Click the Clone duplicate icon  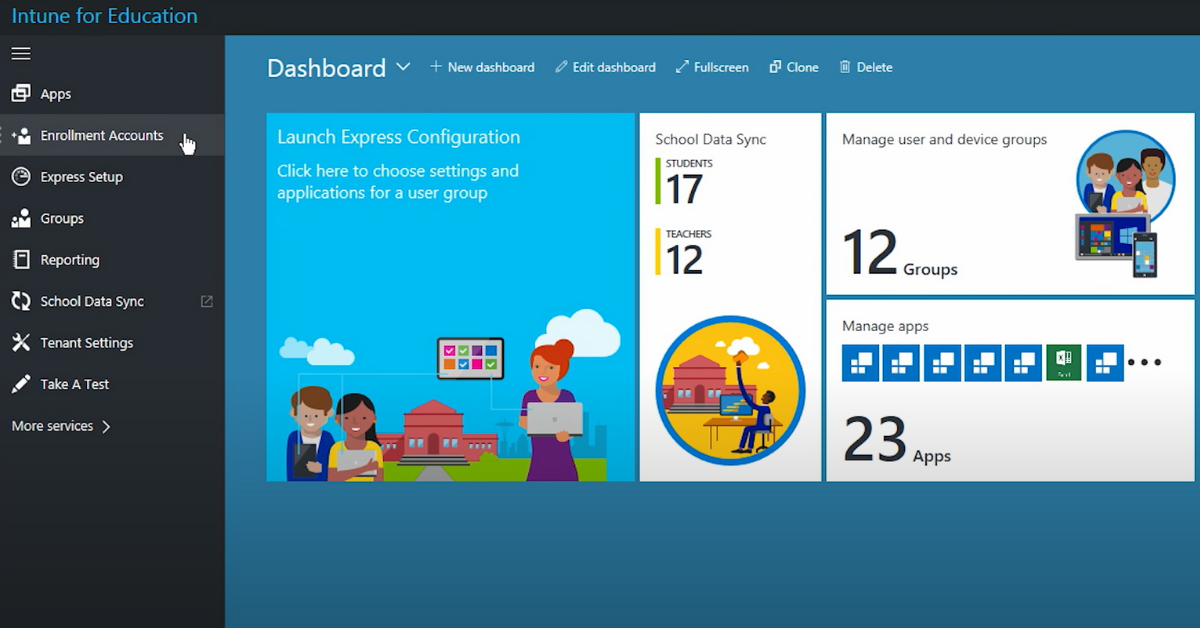(x=775, y=67)
